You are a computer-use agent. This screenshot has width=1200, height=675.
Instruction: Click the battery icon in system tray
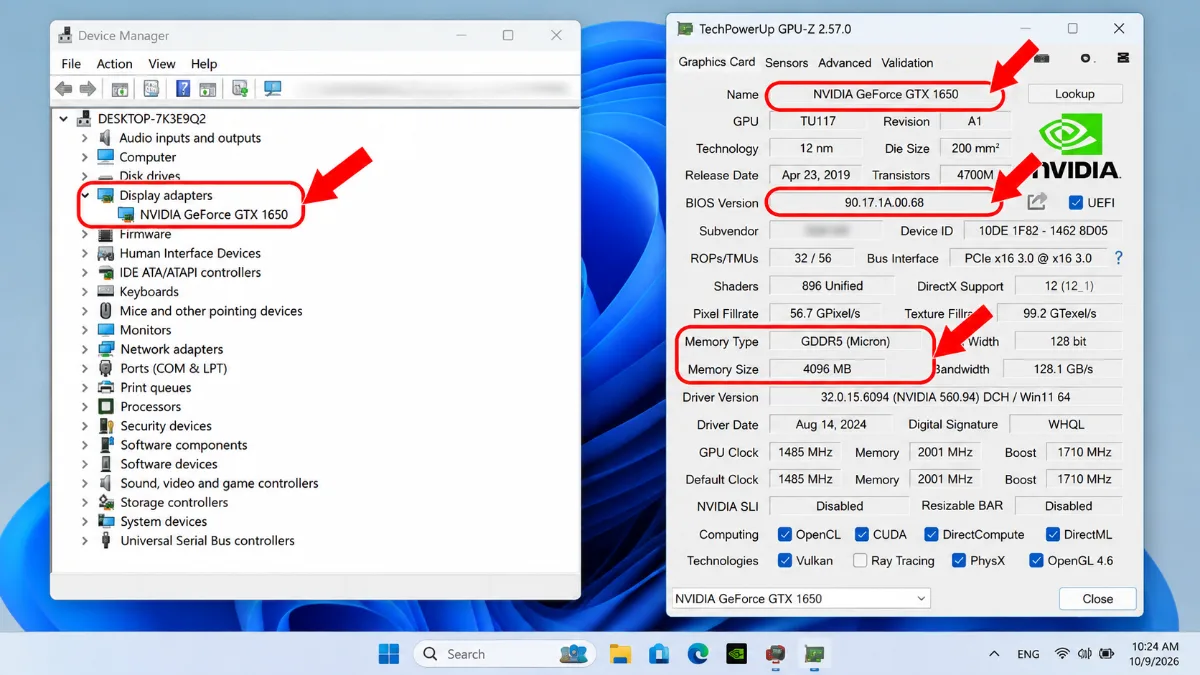(1107, 654)
